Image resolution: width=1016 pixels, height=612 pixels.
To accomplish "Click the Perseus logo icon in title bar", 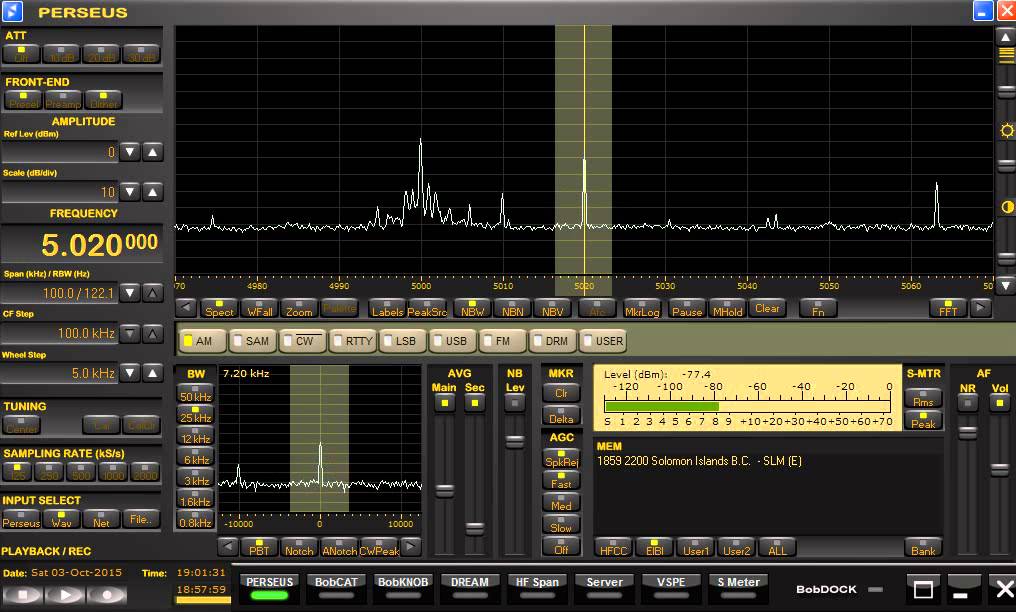I will click(12, 11).
